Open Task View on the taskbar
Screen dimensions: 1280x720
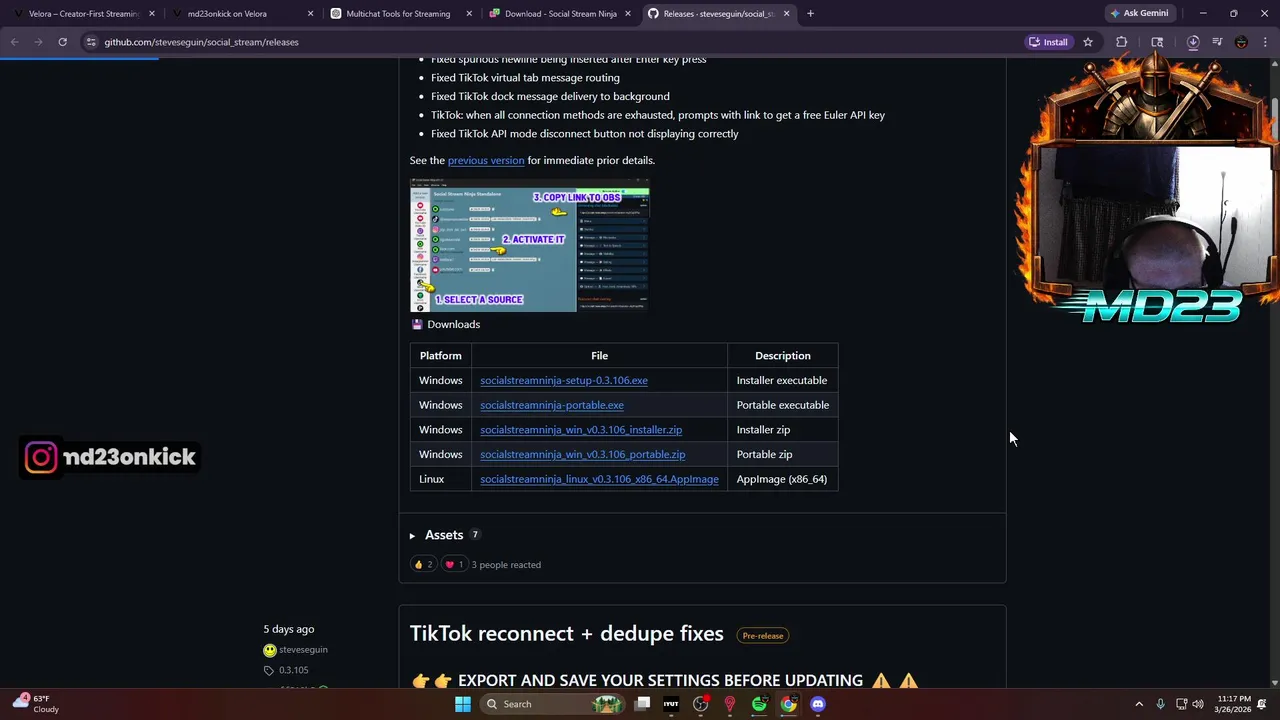pyautogui.click(x=643, y=704)
